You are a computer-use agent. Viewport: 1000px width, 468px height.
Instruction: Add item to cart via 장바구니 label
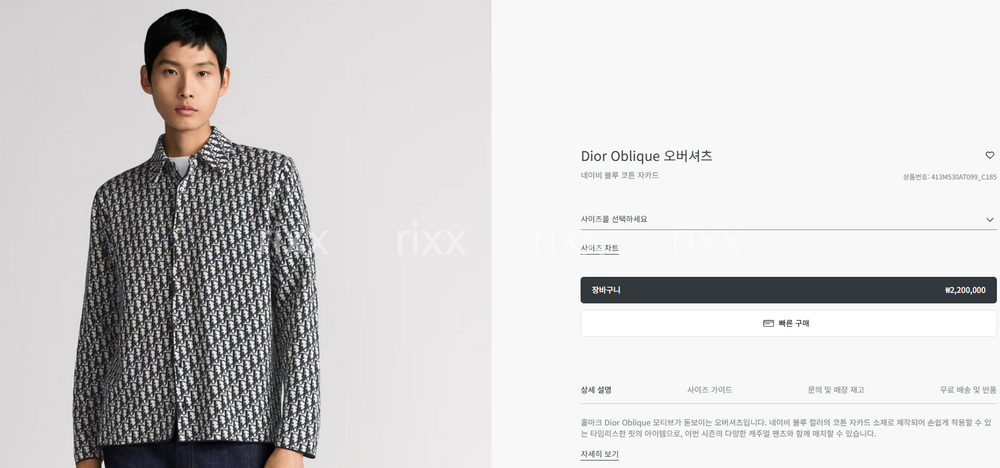coord(606,290)
